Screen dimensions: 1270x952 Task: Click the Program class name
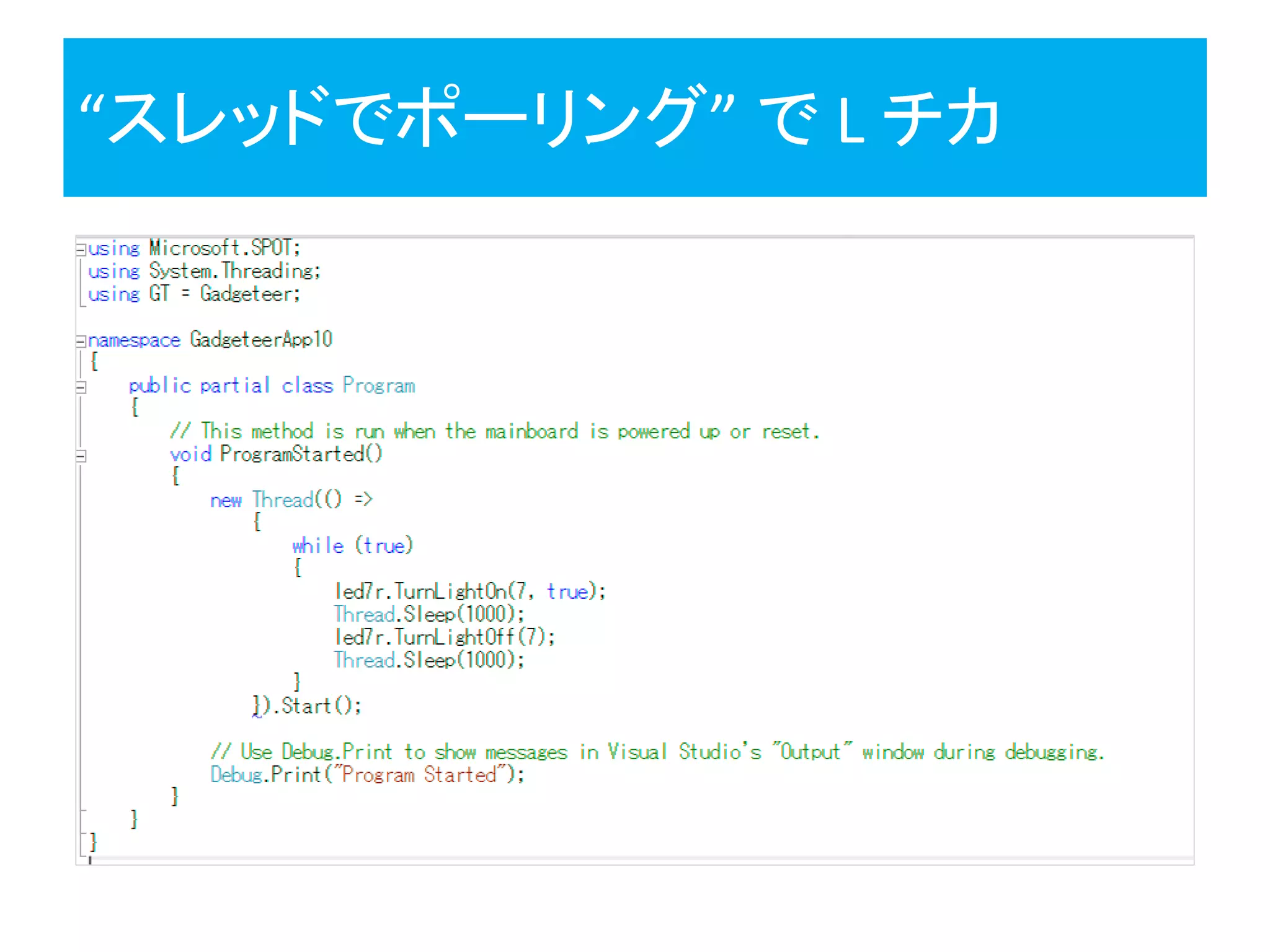378,386
